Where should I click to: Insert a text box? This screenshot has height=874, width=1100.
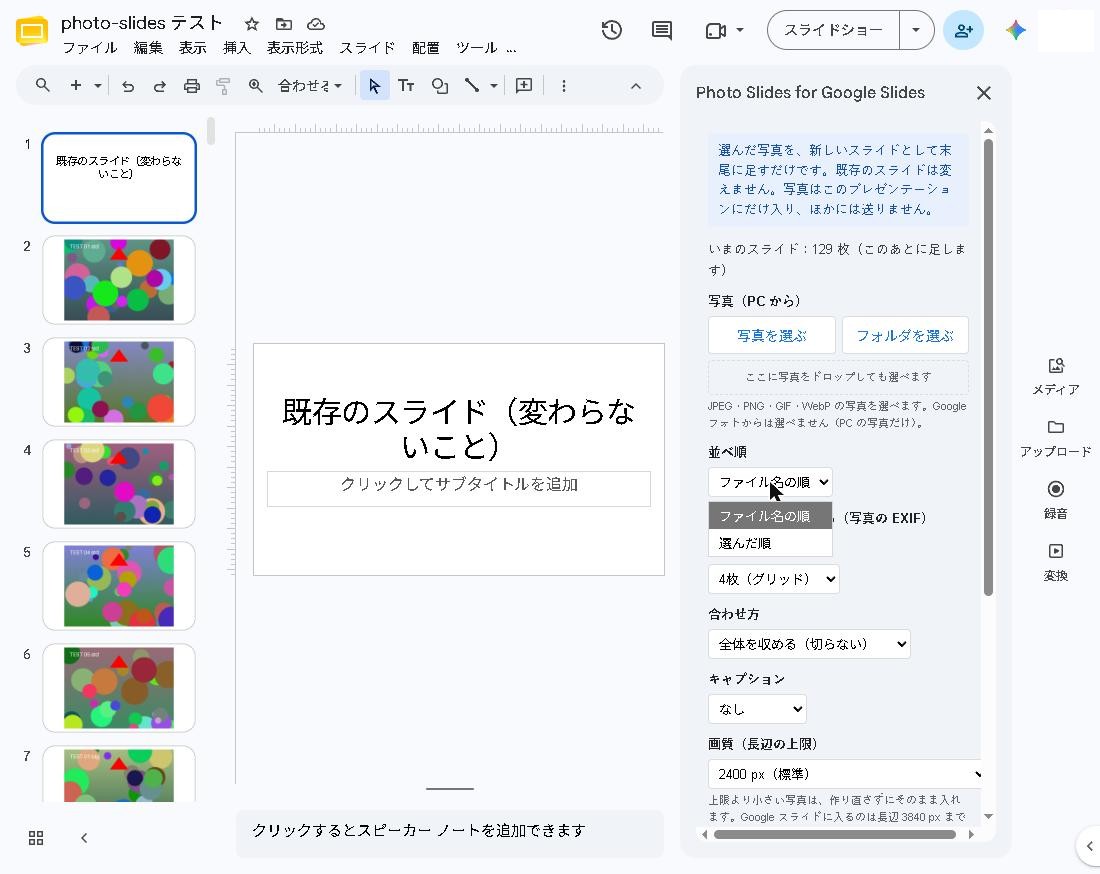[406, 86]
